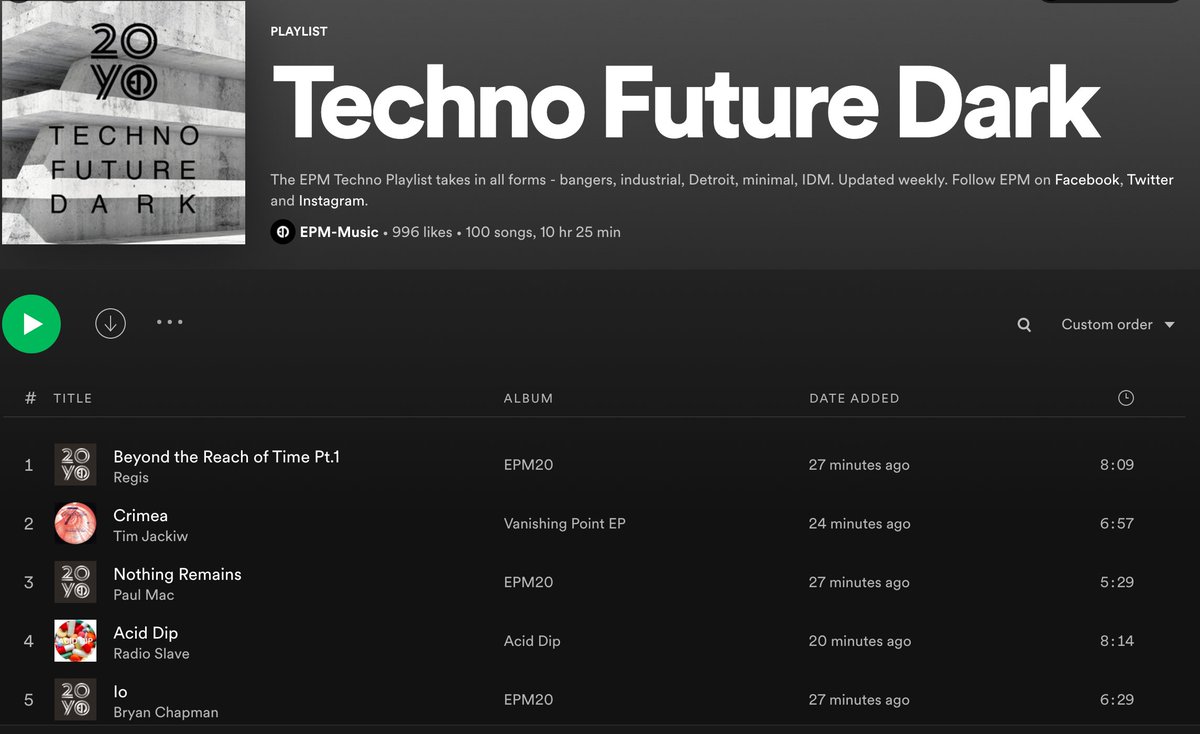Click the # column header

pyautogui.click(x=30, y=398)
